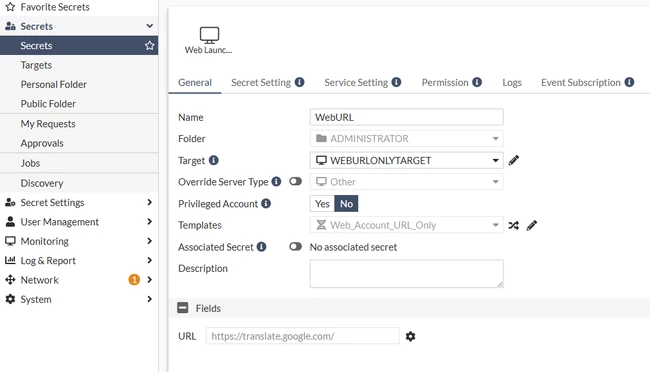
Task: Collapse the Secrets menu chevron
Action: coord(150,26)
